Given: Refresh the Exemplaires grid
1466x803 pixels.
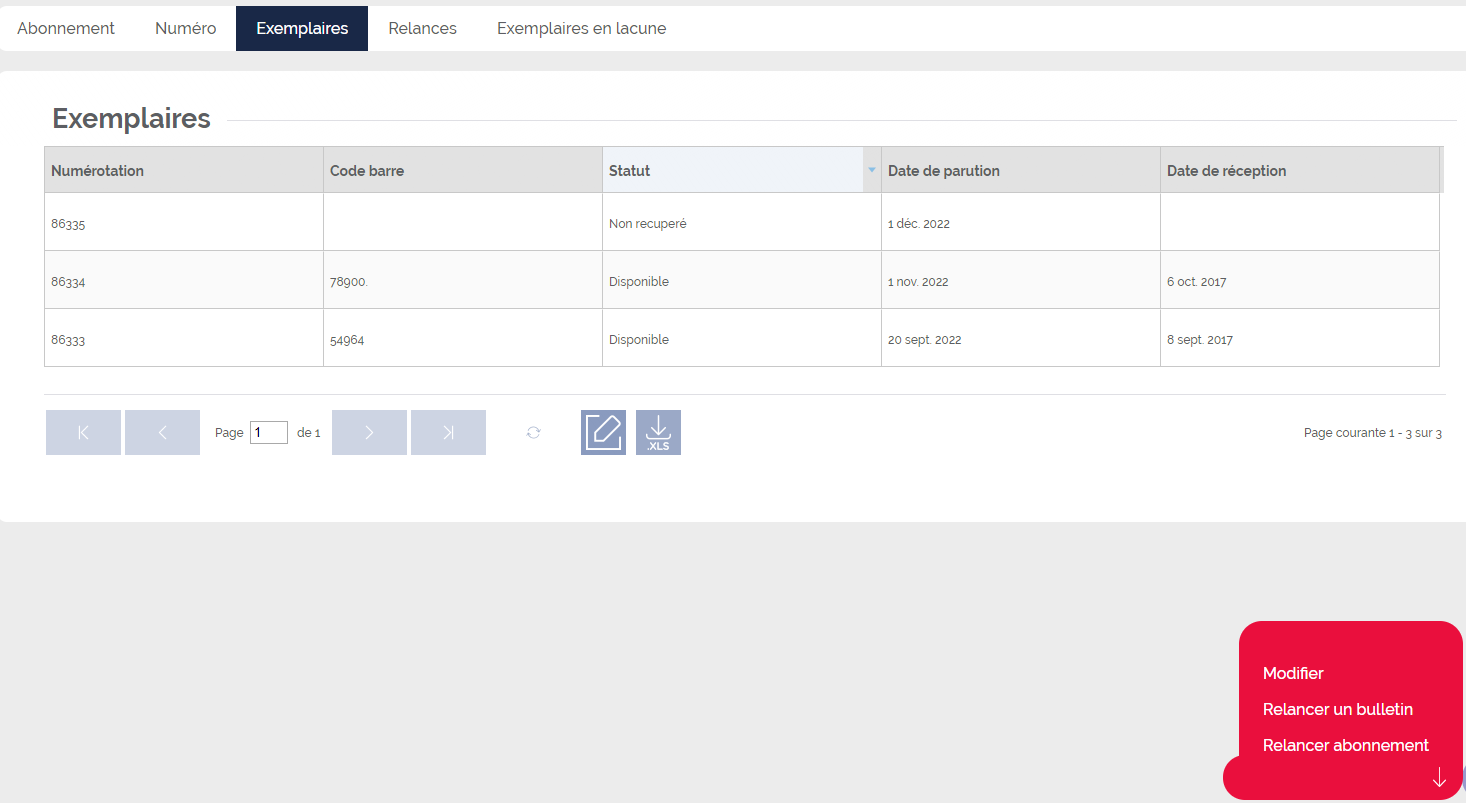Looking at the screenshot, I should coord(534,432).
